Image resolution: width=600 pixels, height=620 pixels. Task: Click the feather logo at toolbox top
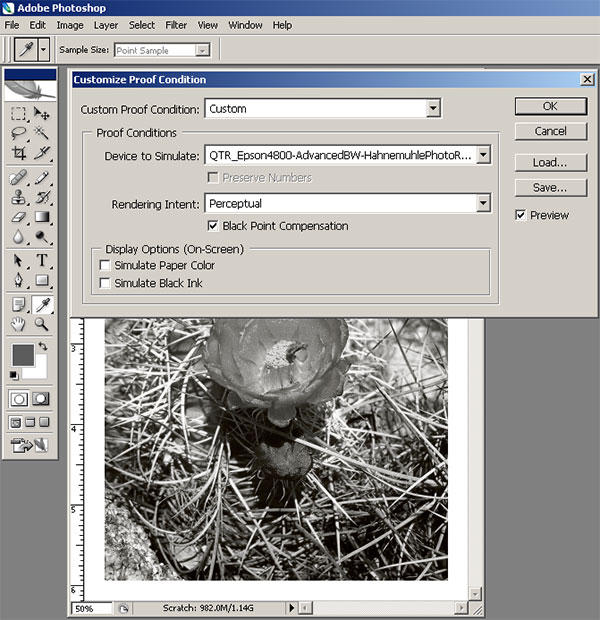click(x=30, y=90)
